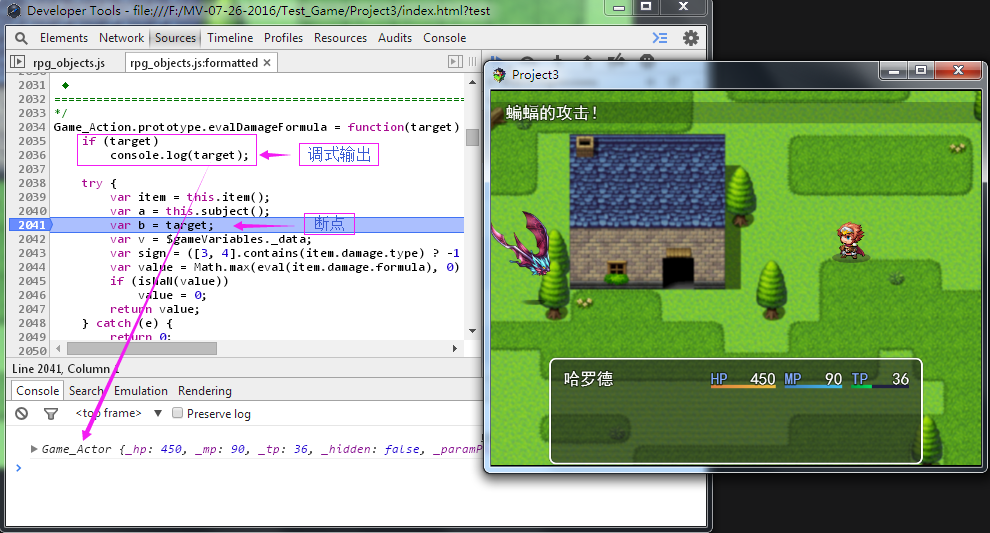The width and height of the screenshot is (990, 533).
Task: Open the Elements panel
Action: 64,38
